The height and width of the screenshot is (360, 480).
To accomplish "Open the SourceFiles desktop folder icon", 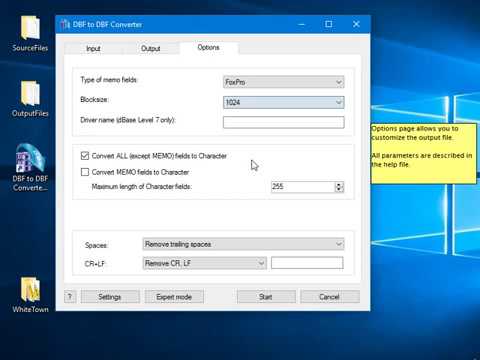I will (x=30, y=33).
